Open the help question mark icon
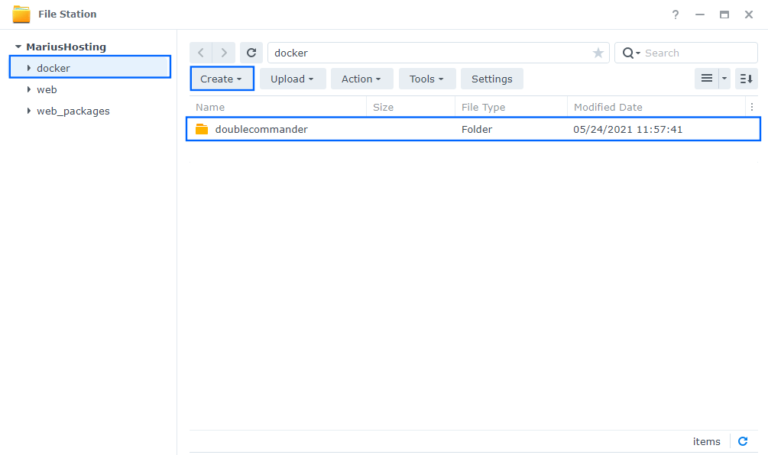This screenshot has width=768, height=455. point(675,15)
